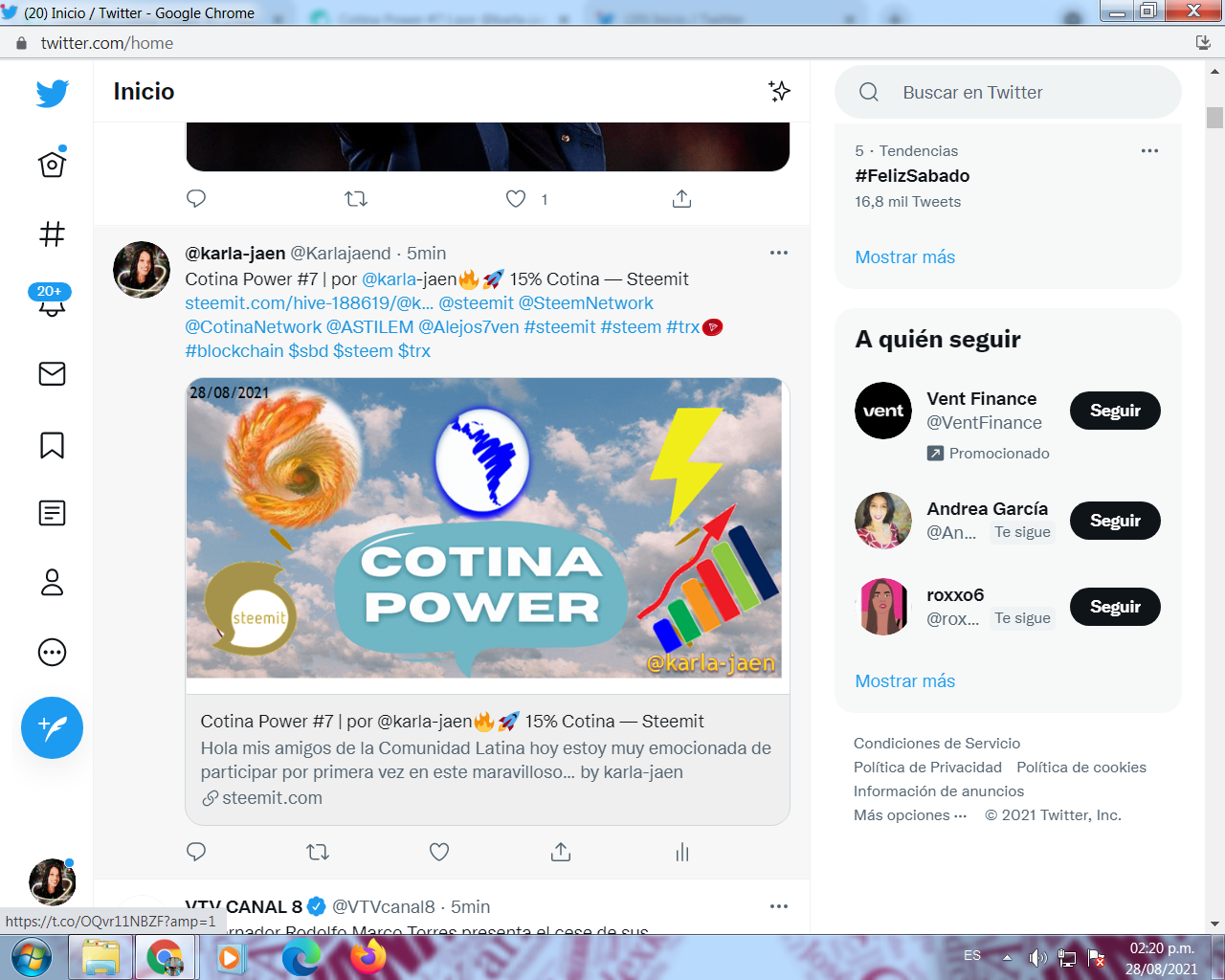Open Política de Privacidad link
1225x980 pixels.
click(x=927, y=768)
